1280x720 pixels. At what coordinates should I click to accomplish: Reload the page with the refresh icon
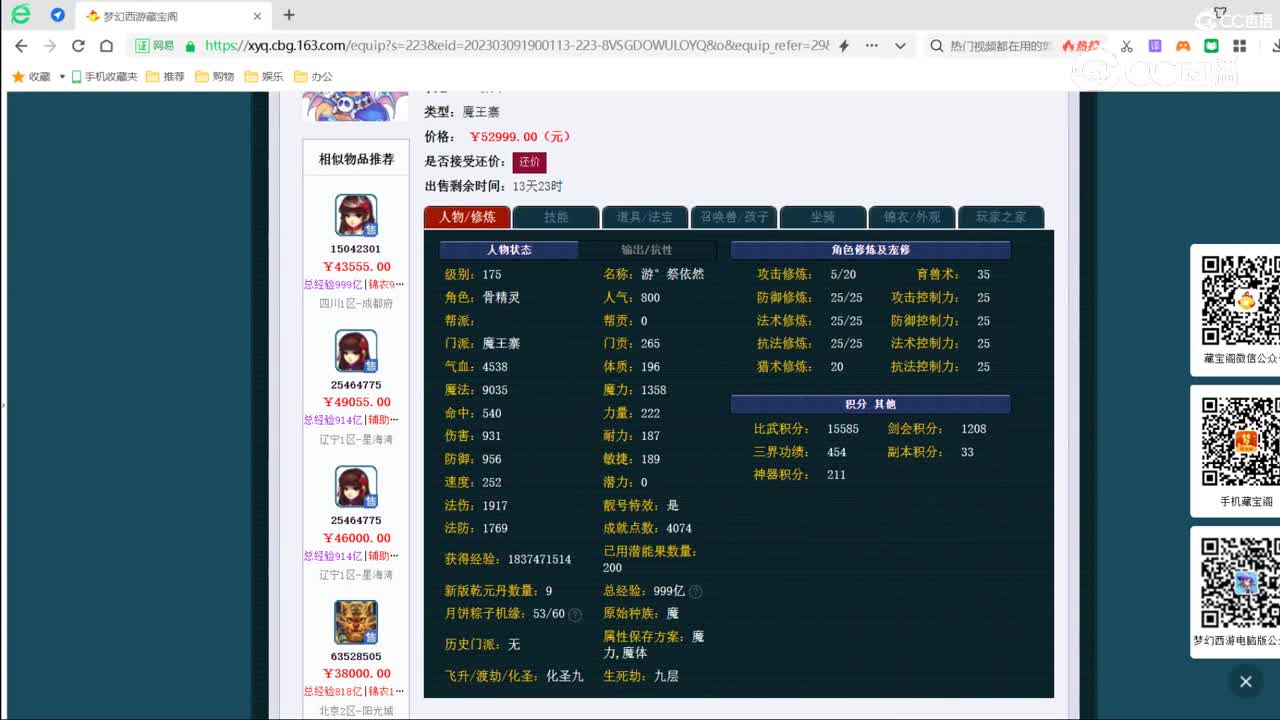tap(78, 46)
